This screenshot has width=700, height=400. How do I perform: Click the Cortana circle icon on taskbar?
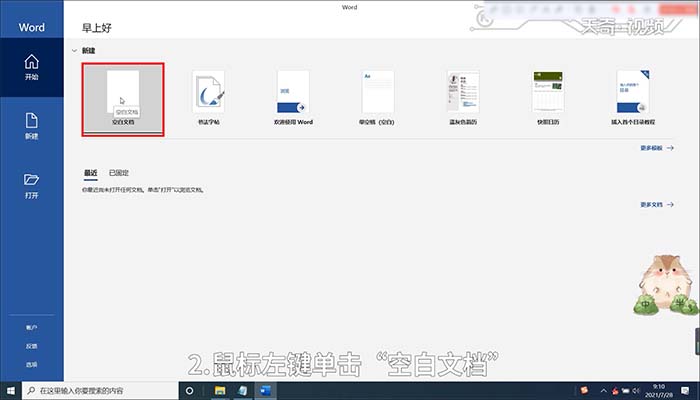click(x=189, y=391)
